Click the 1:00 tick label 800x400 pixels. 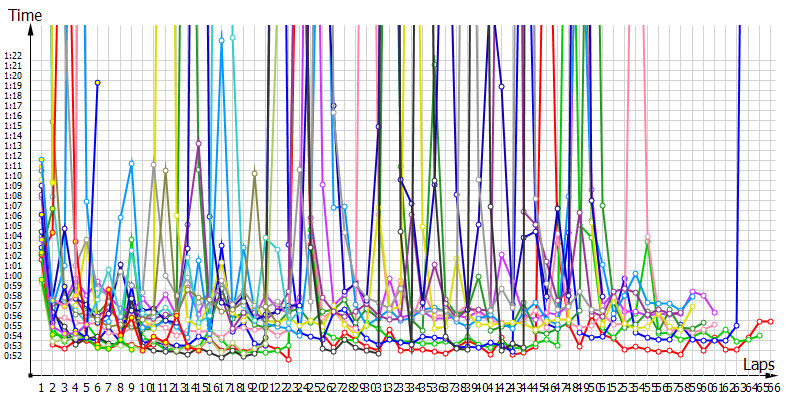point(13,276)
